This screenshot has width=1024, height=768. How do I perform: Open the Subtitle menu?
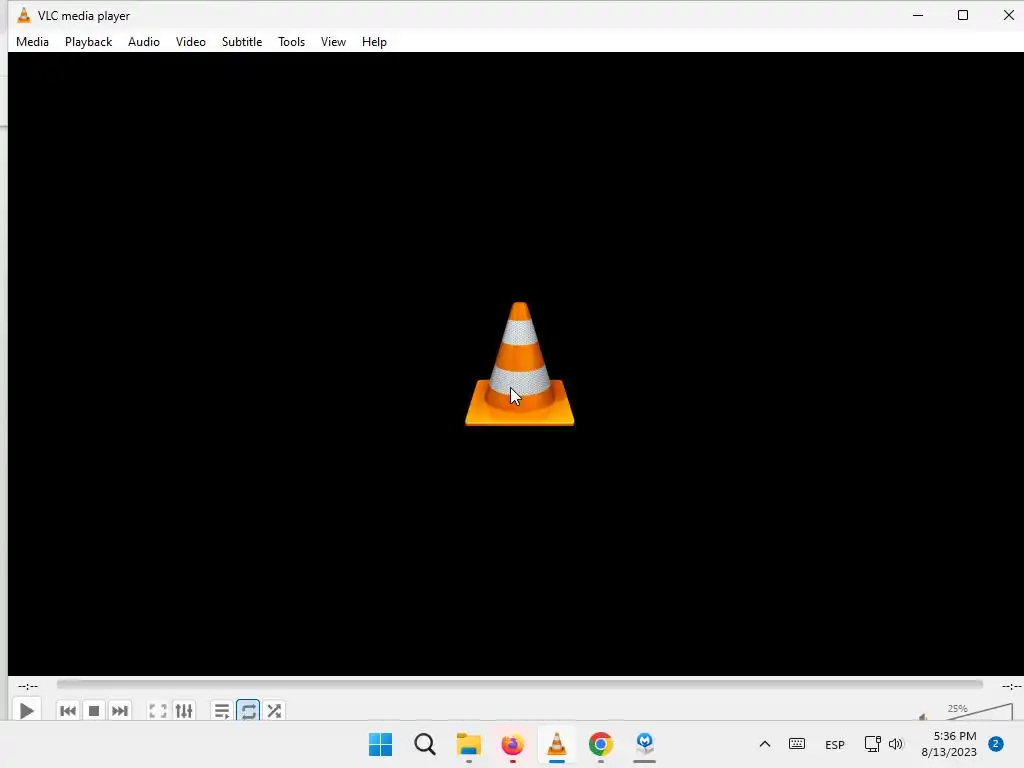pyautogui.click(x=242, y=42)
